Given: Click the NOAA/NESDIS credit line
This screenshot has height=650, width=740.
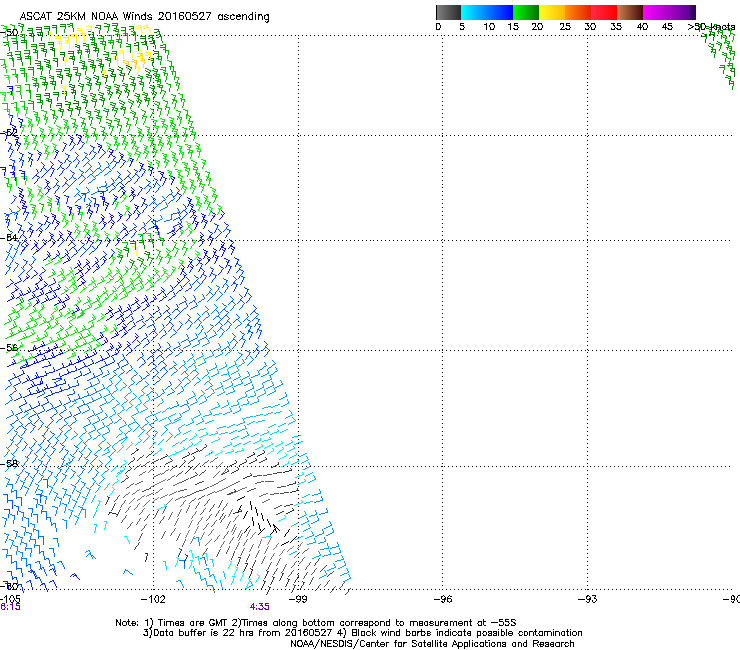Looking at the screenshot, I should tap(432, 644).
